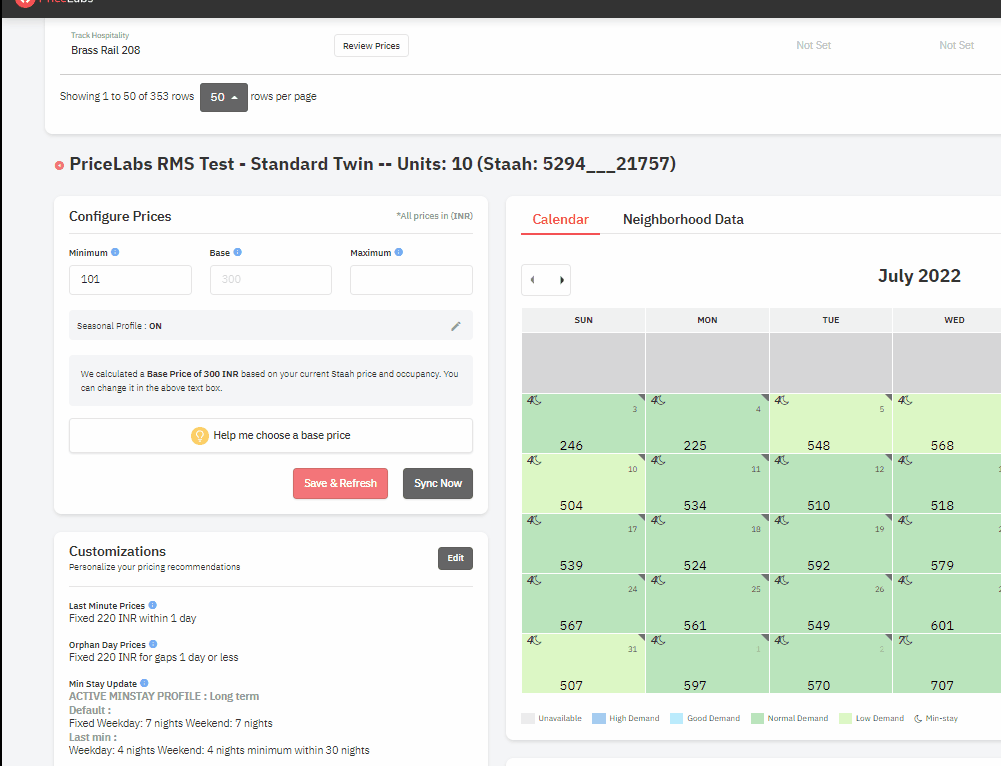Select July 4 price 225
Screen dimensions: 1001x766
point(695,446)
